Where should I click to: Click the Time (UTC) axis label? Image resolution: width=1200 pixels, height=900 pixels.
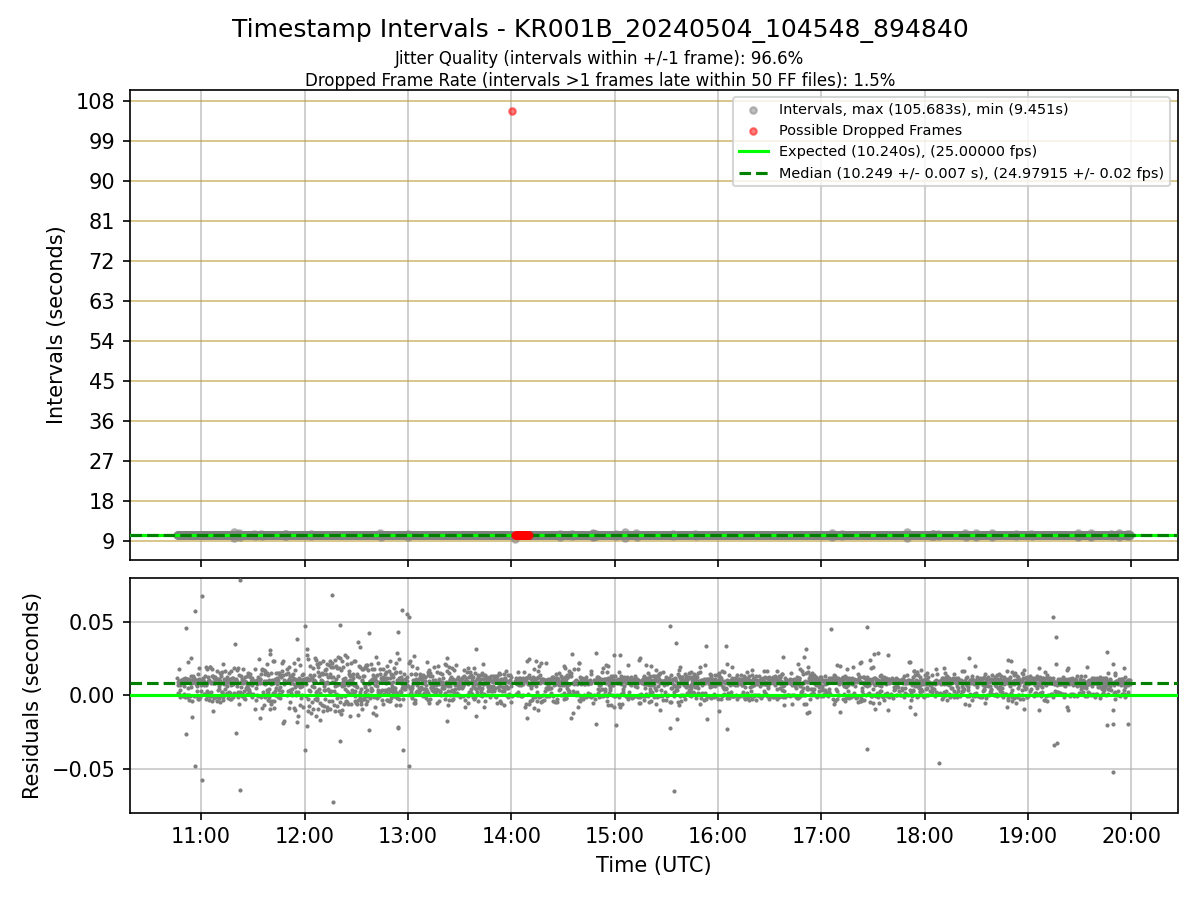653,865
